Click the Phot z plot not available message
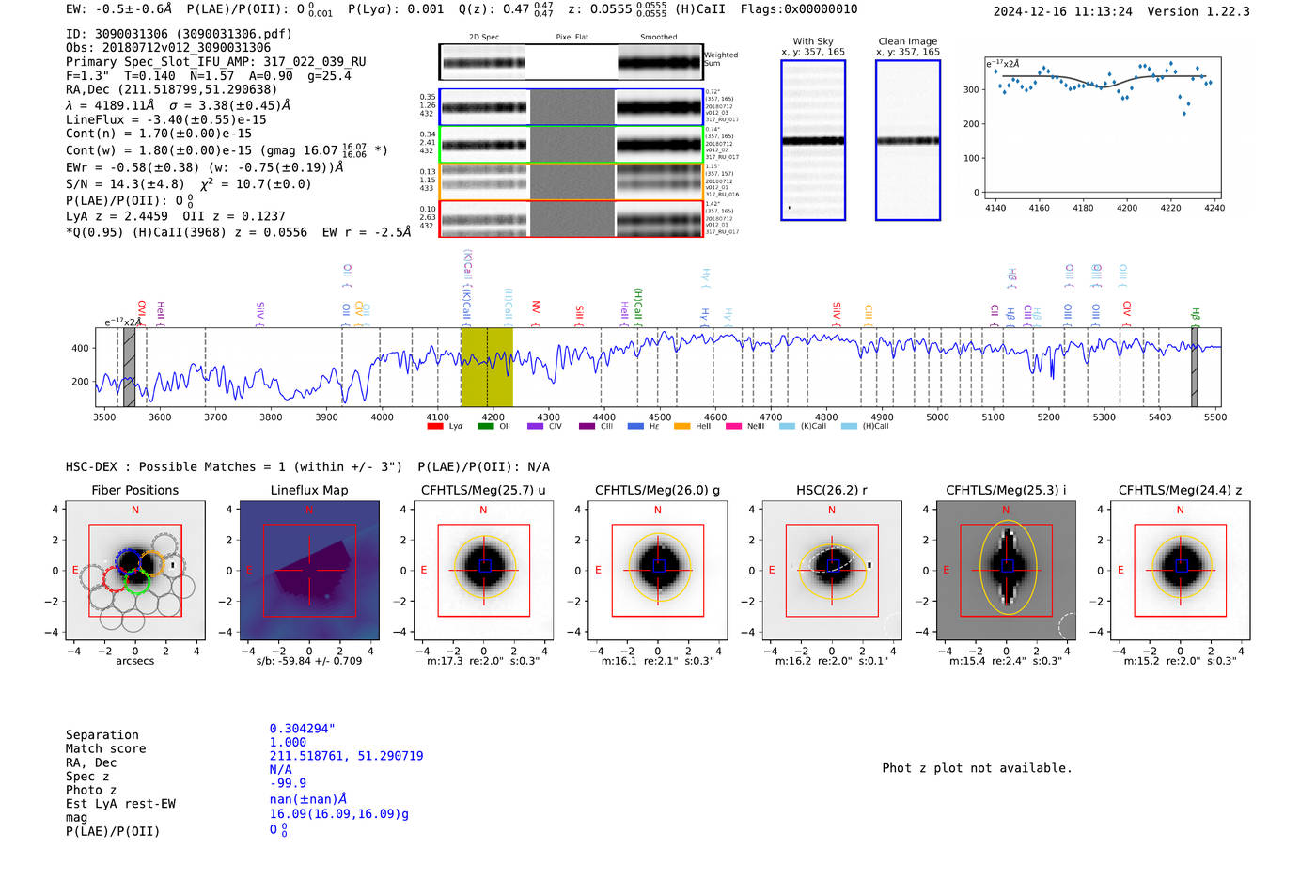 pos(977,768)
